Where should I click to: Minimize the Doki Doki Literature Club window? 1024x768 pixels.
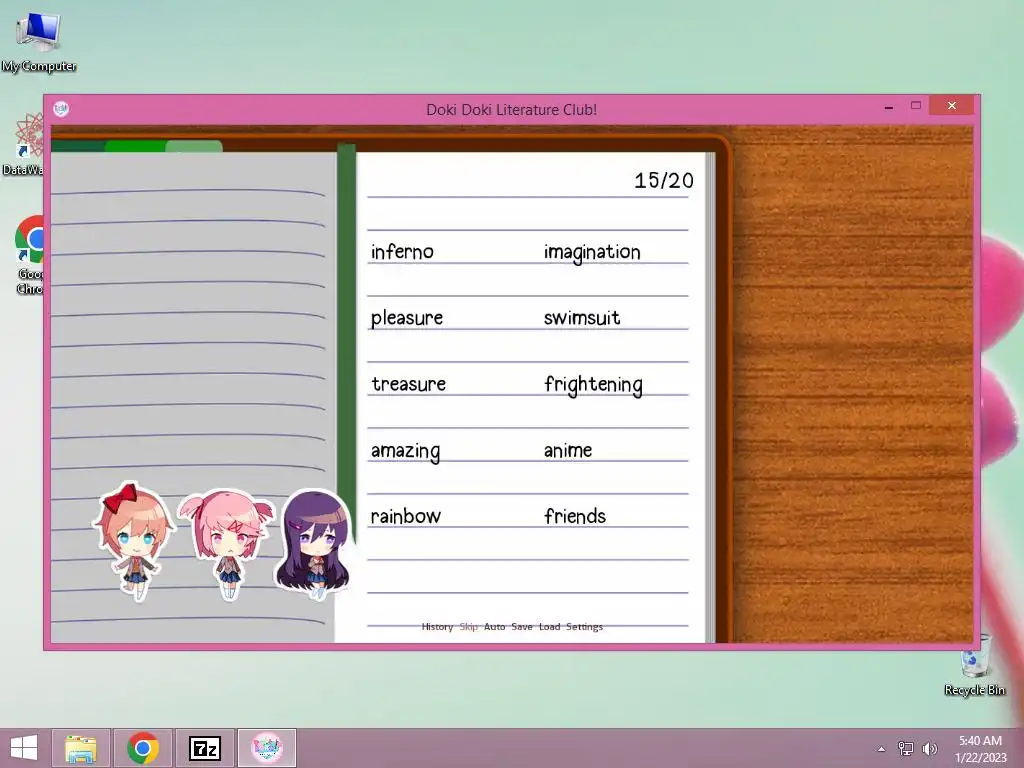coord(889,106)
